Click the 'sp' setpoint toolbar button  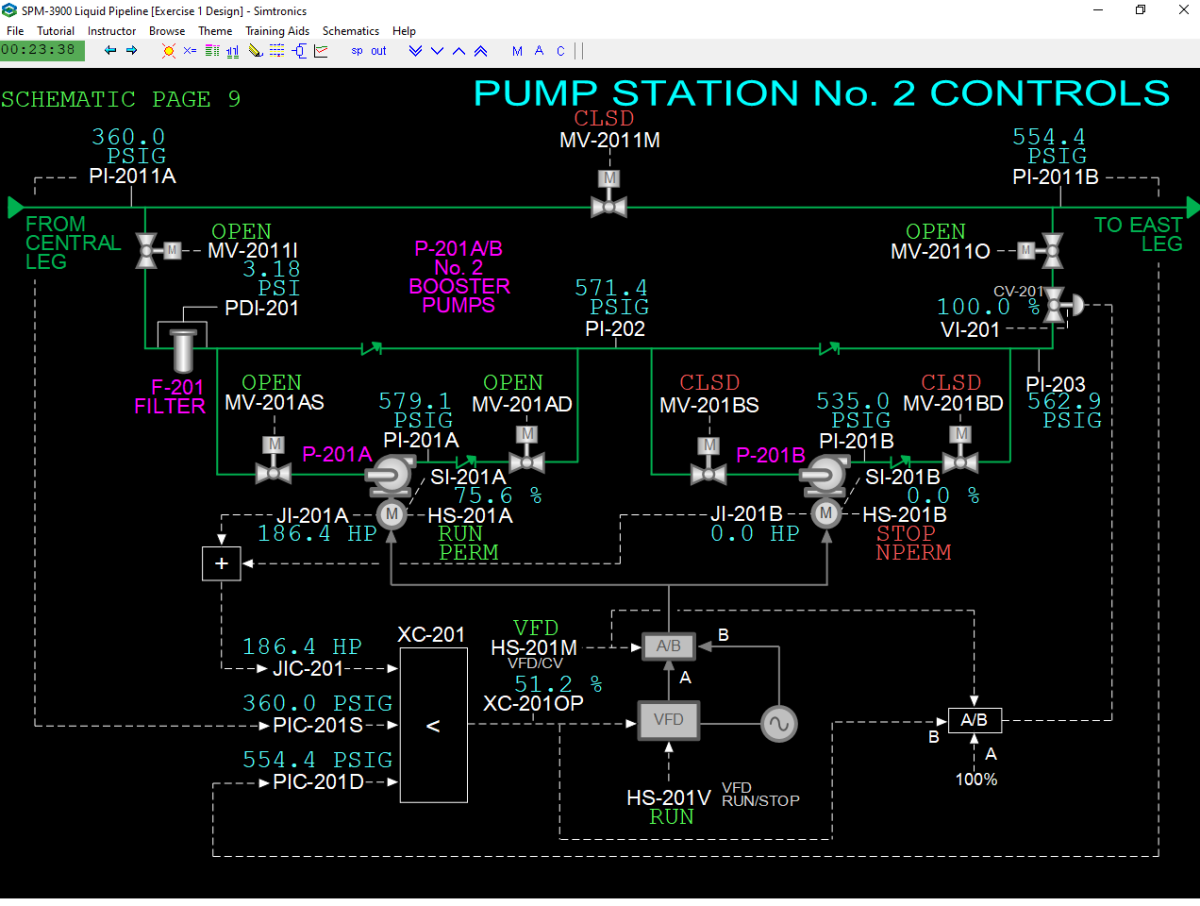click(357, 51)
